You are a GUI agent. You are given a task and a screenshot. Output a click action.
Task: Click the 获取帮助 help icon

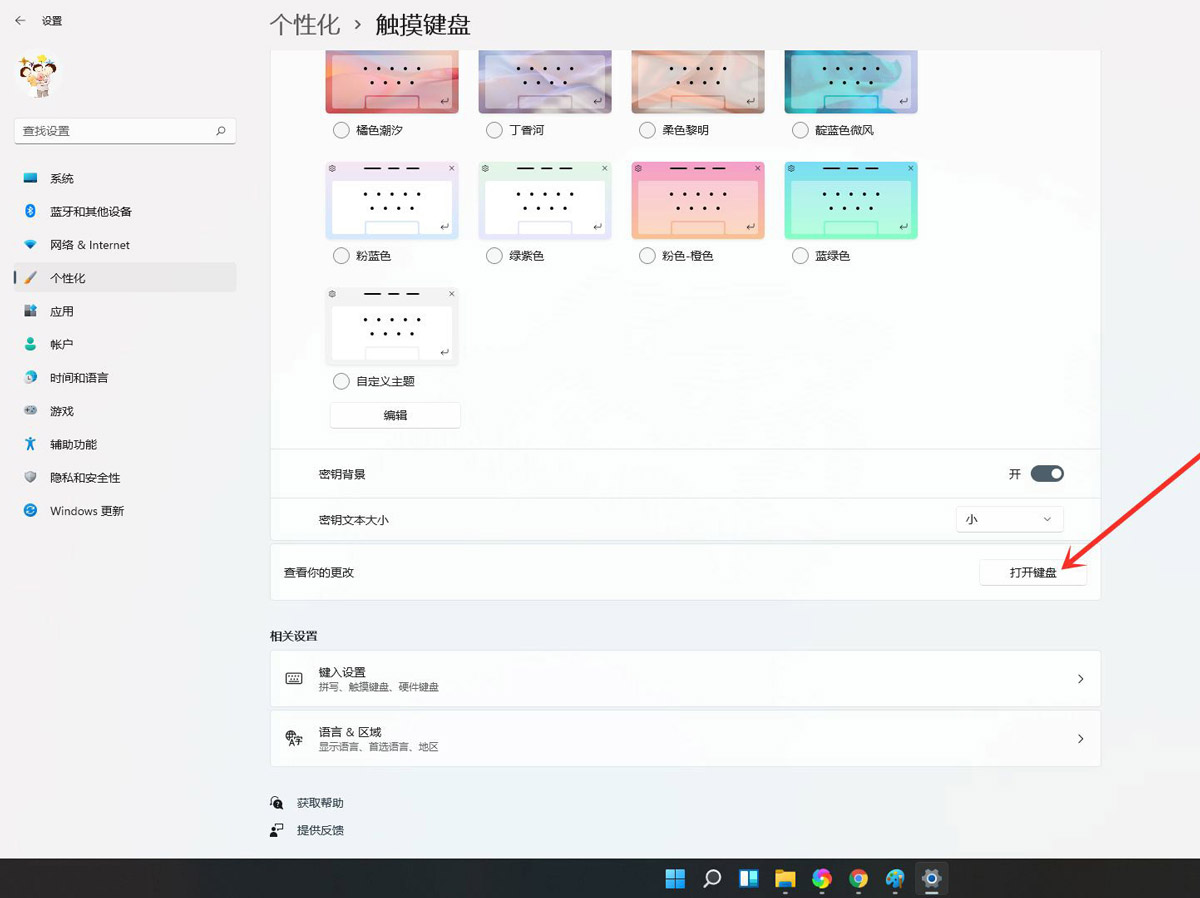276,802
